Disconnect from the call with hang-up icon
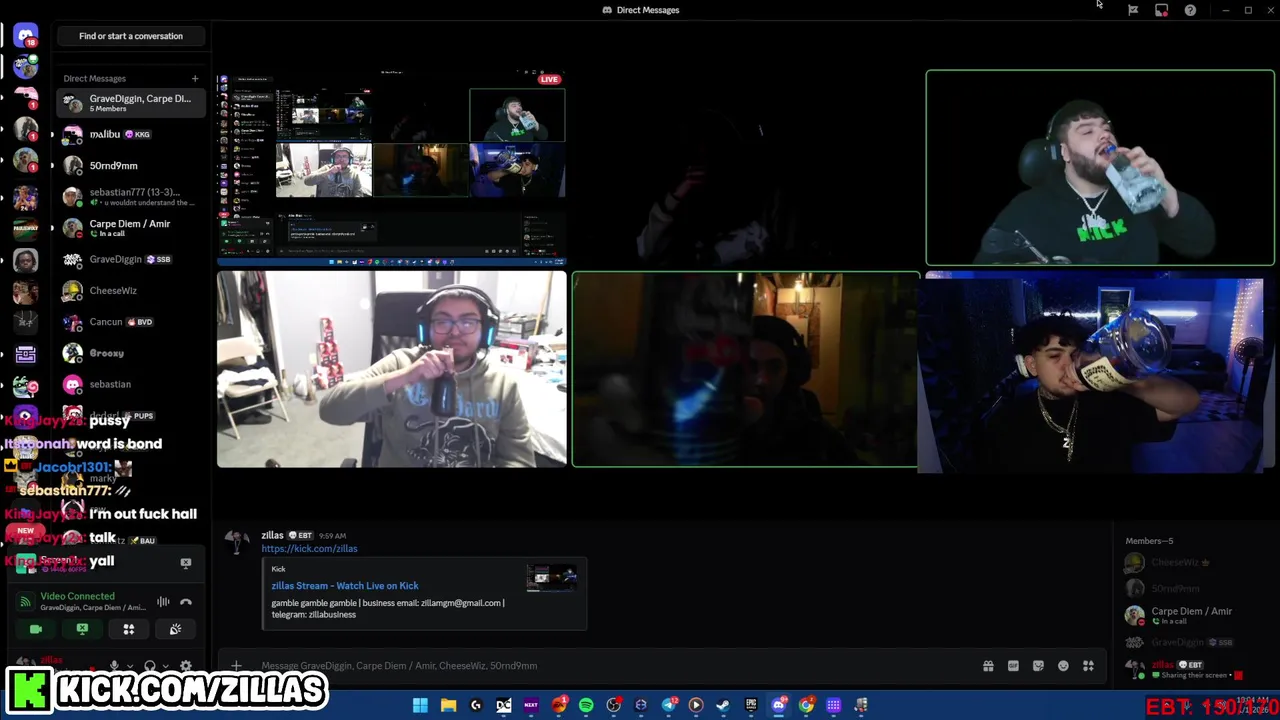Viewport: 1280px width, 720px height. (x=186, y=602)
